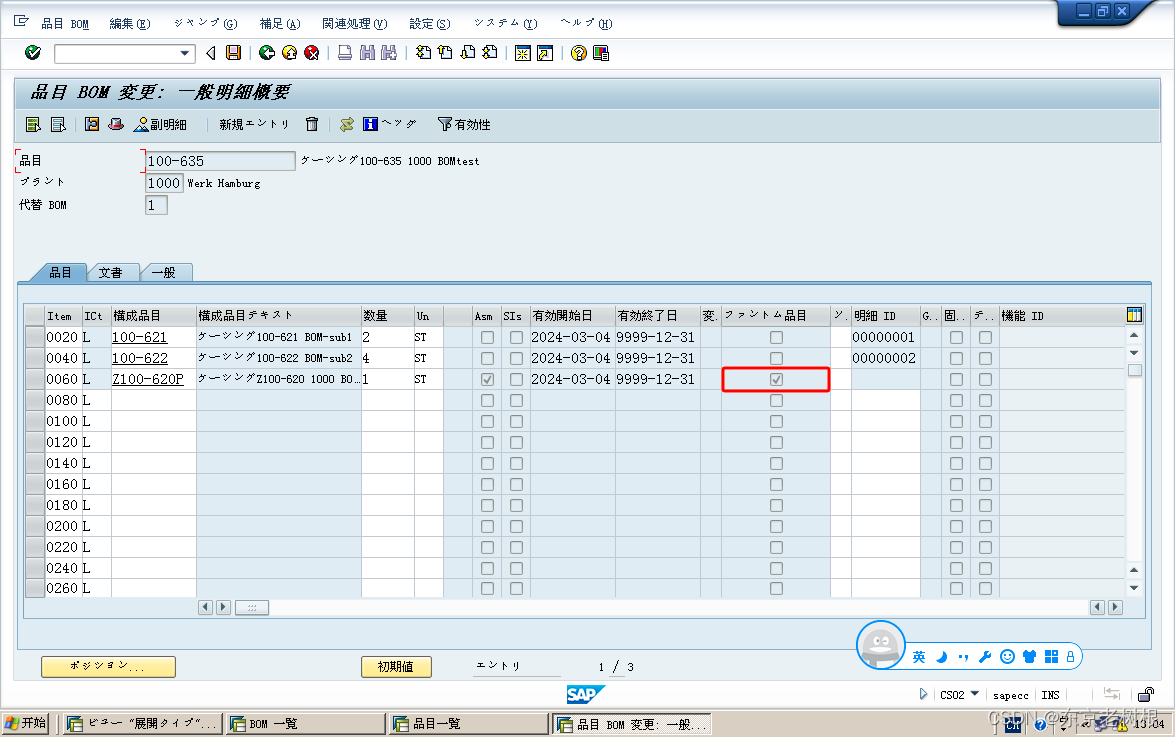This screenshot has width=1175, height=737.
Task: Enable the Asm checkbox for item 0020
Action: click(x=487, y=337)
